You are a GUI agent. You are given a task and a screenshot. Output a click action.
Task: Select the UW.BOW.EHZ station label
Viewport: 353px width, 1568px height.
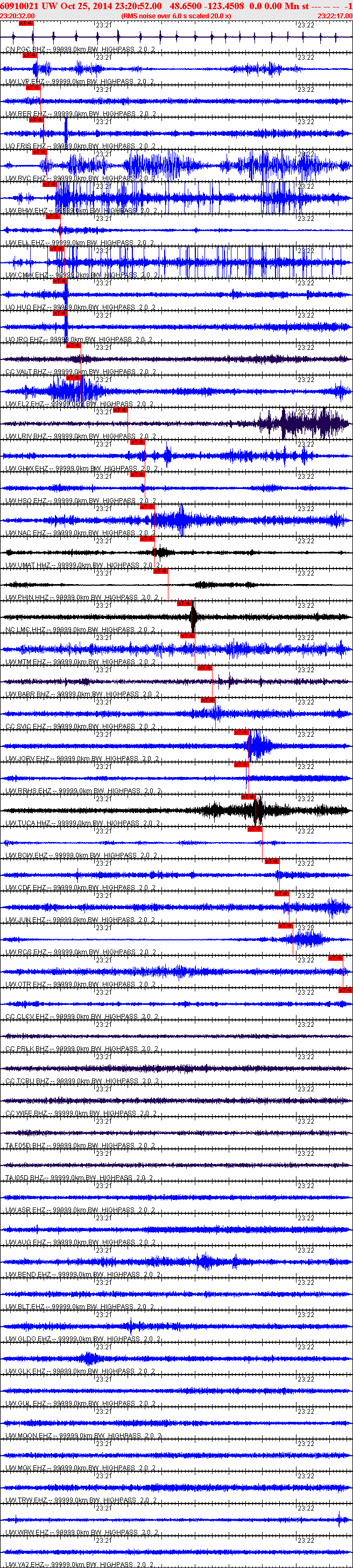pyautogui.click(x=81, y=856)
